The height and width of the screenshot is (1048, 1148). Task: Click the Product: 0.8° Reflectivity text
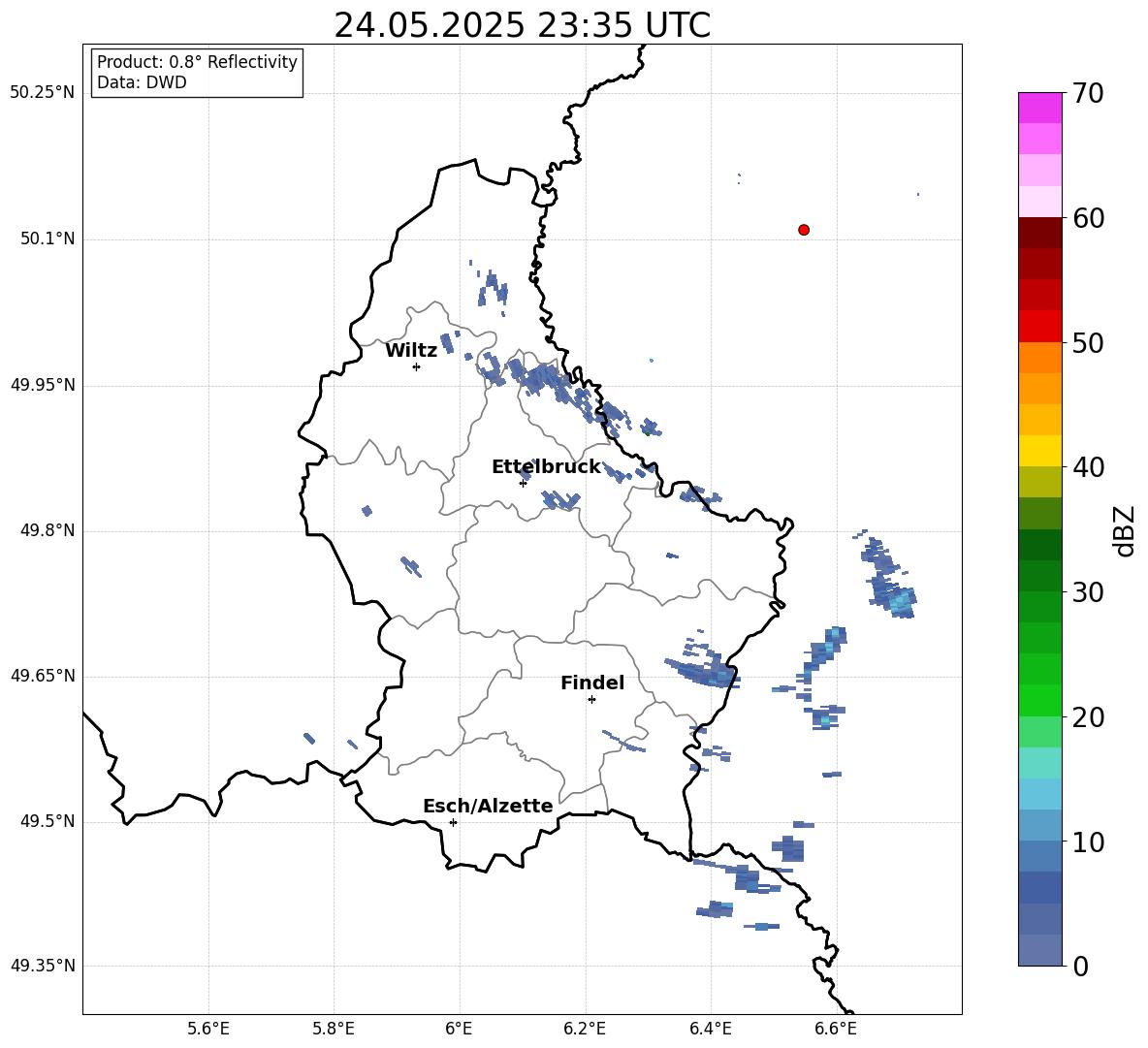(197, 62)
